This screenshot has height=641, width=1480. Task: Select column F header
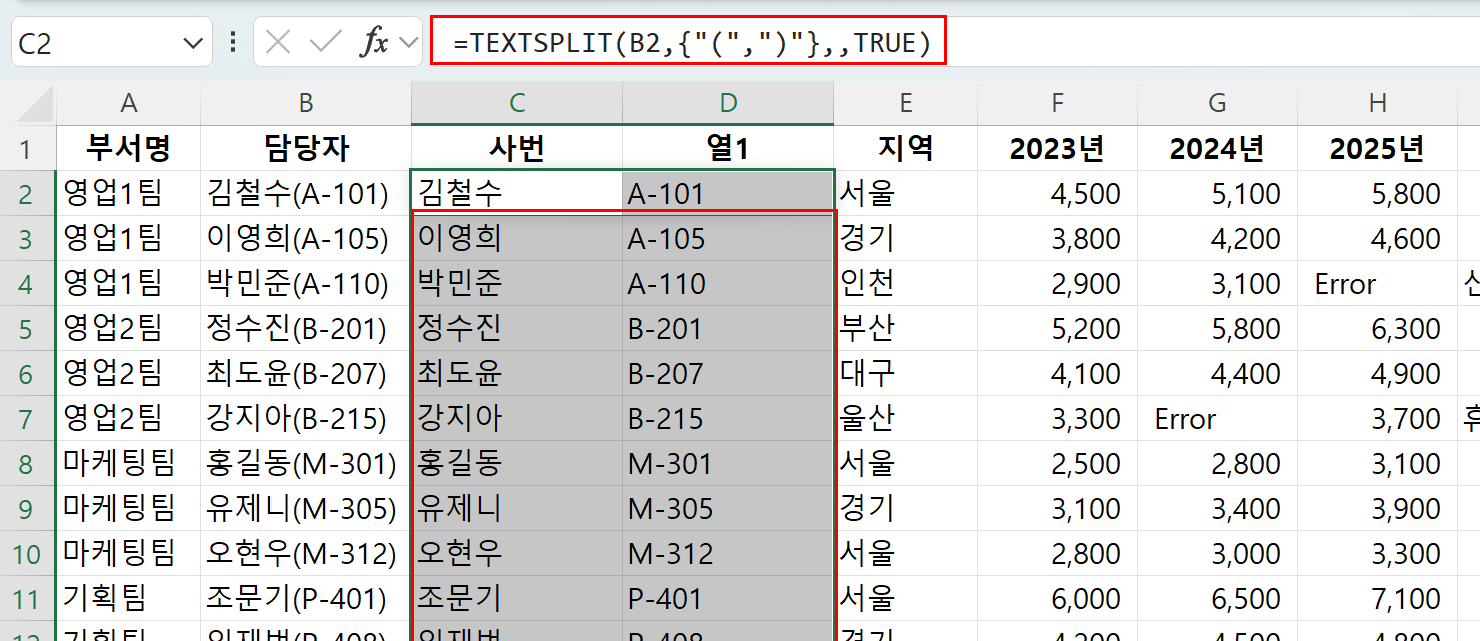pos(1057,103)
